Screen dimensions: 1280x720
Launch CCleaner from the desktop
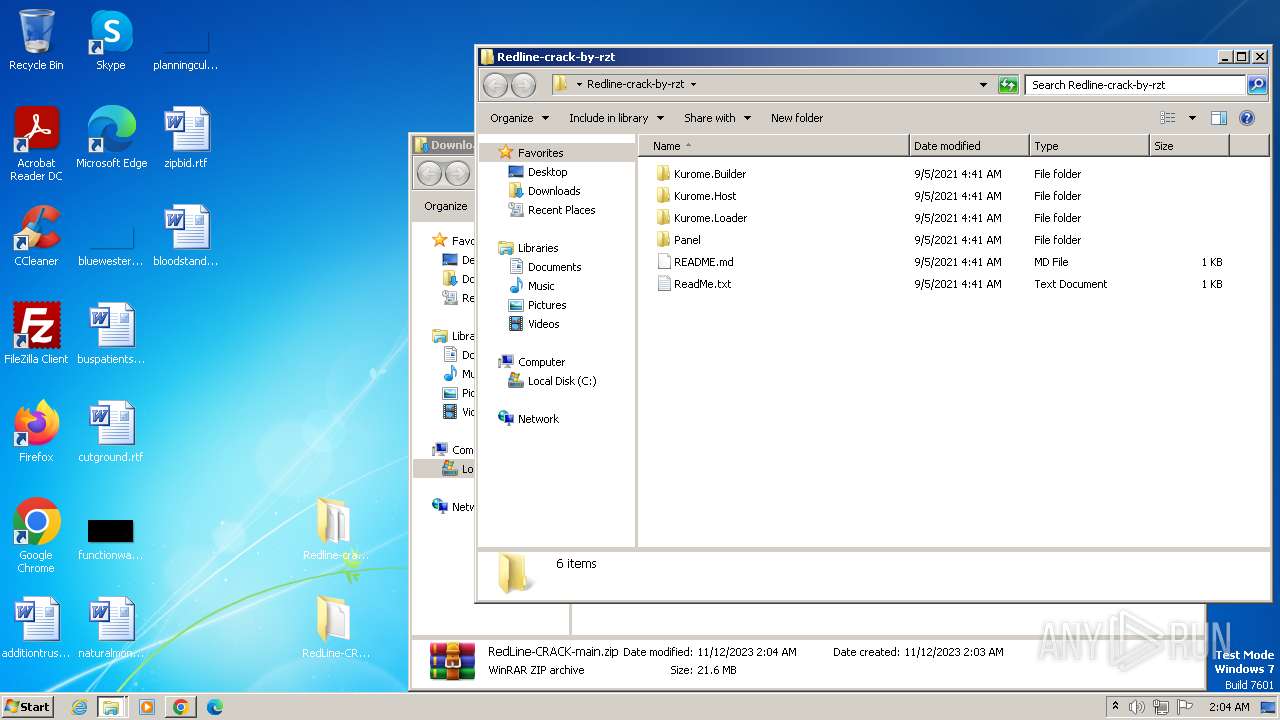point(36,236)
